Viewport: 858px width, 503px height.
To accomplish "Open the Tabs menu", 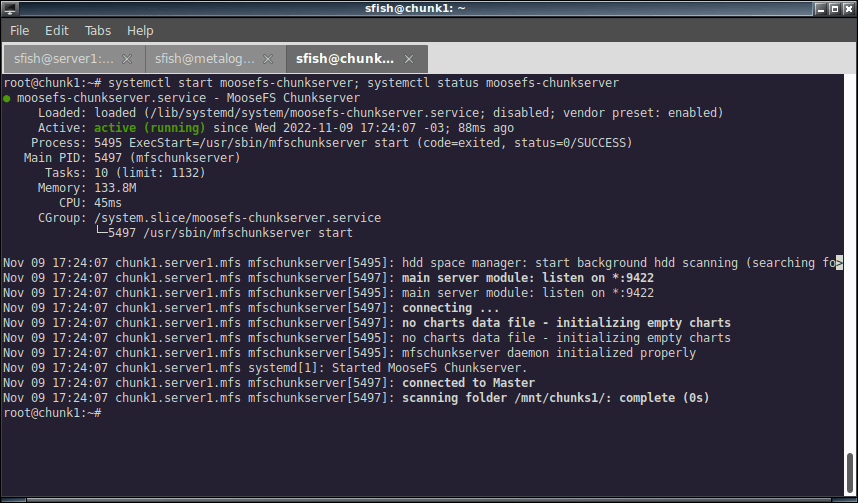I will click(x=97, y=31).
